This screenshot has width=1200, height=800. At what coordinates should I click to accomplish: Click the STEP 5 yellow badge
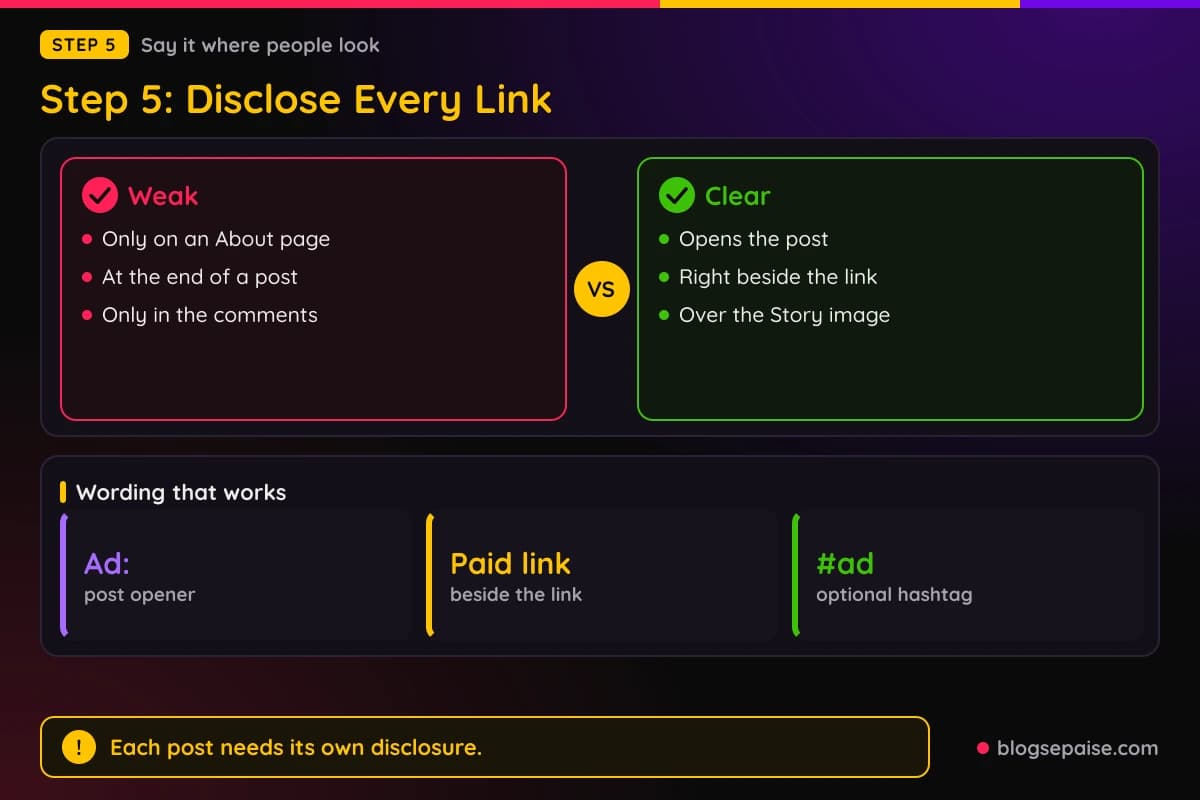coord(84,45)
